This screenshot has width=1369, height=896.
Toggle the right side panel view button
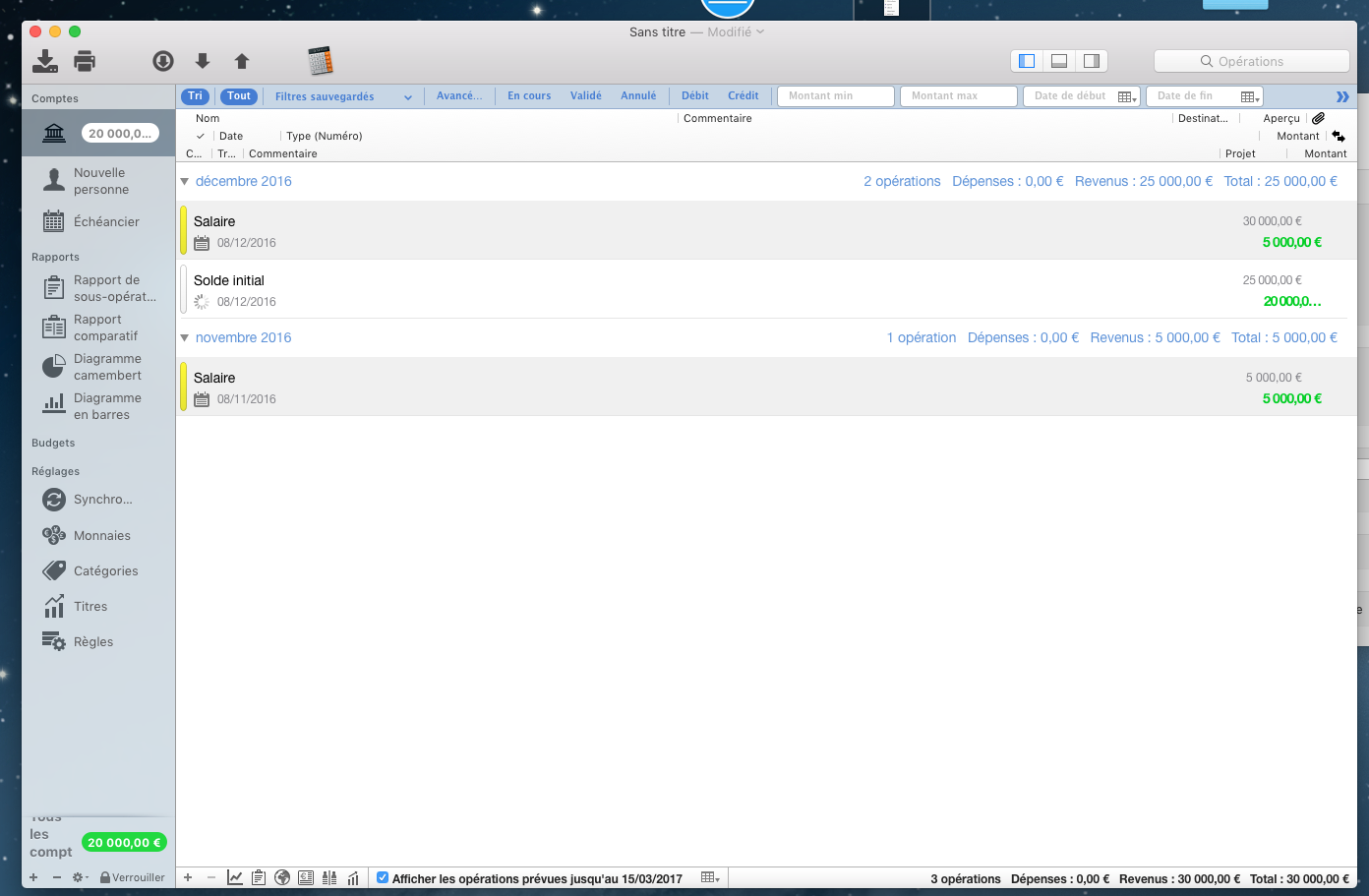[1092, 61]
